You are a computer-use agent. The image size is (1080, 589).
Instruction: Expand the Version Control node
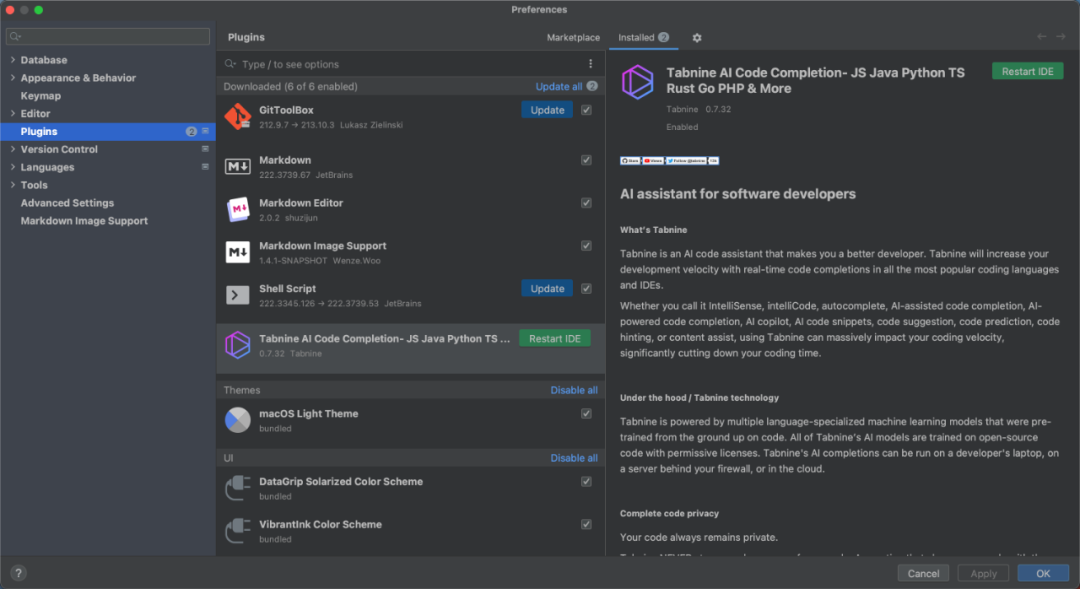12,149
